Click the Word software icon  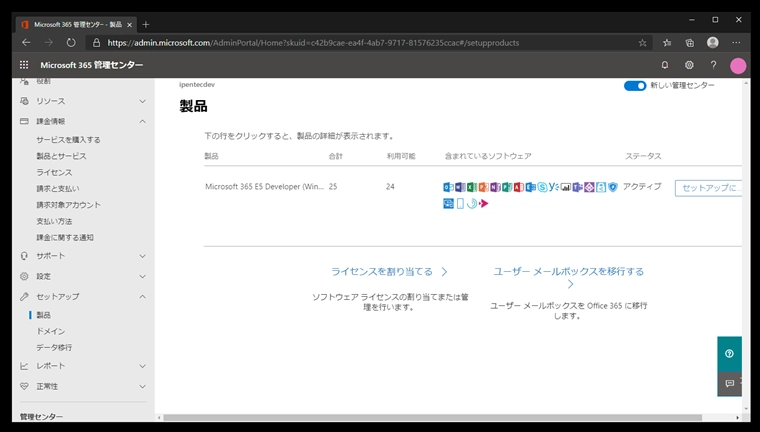pos(460,187)
